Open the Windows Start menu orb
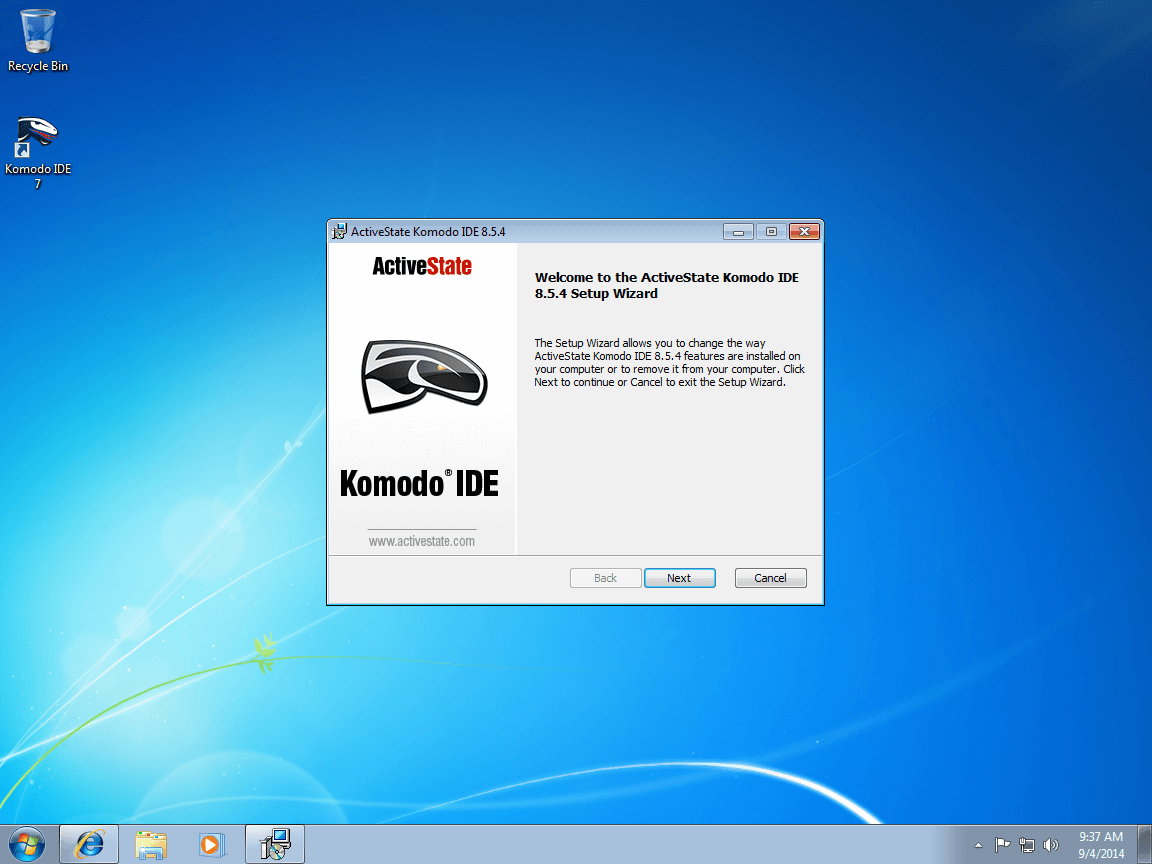The height and width of the screenshot is (864, 1152). (27, 845)
